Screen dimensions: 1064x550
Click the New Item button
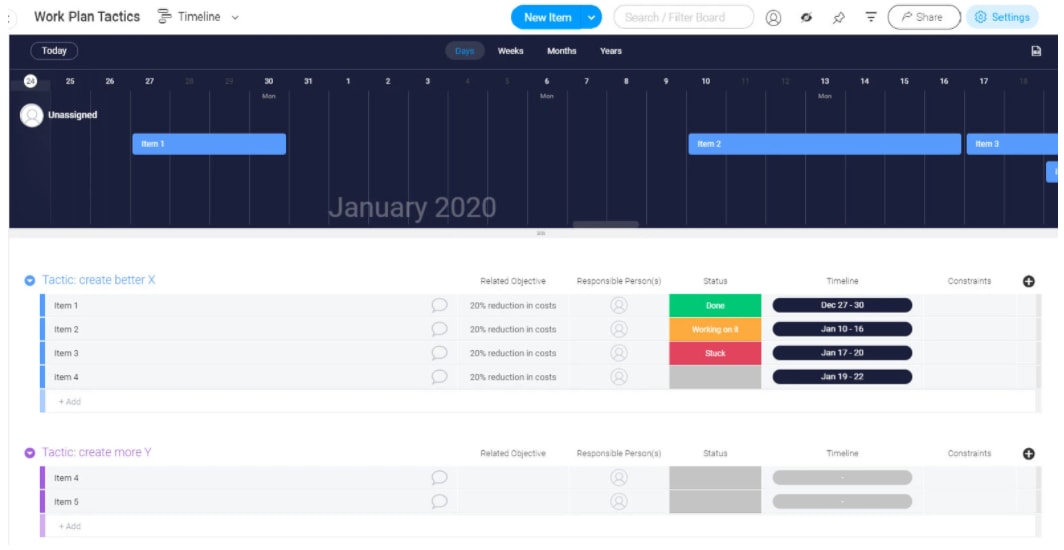[547, 18]
